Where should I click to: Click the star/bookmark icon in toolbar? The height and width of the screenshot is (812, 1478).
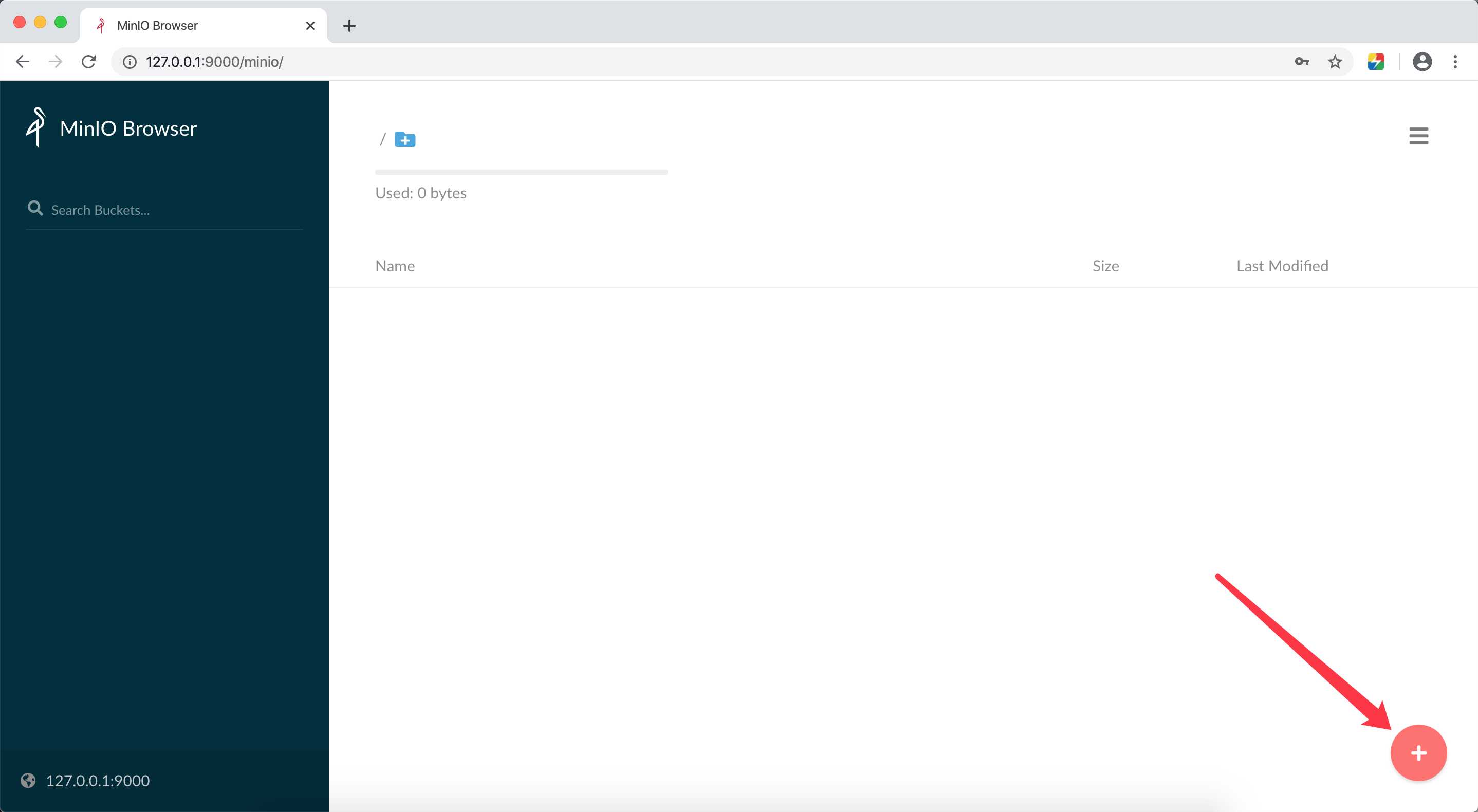pos(1336,61)
